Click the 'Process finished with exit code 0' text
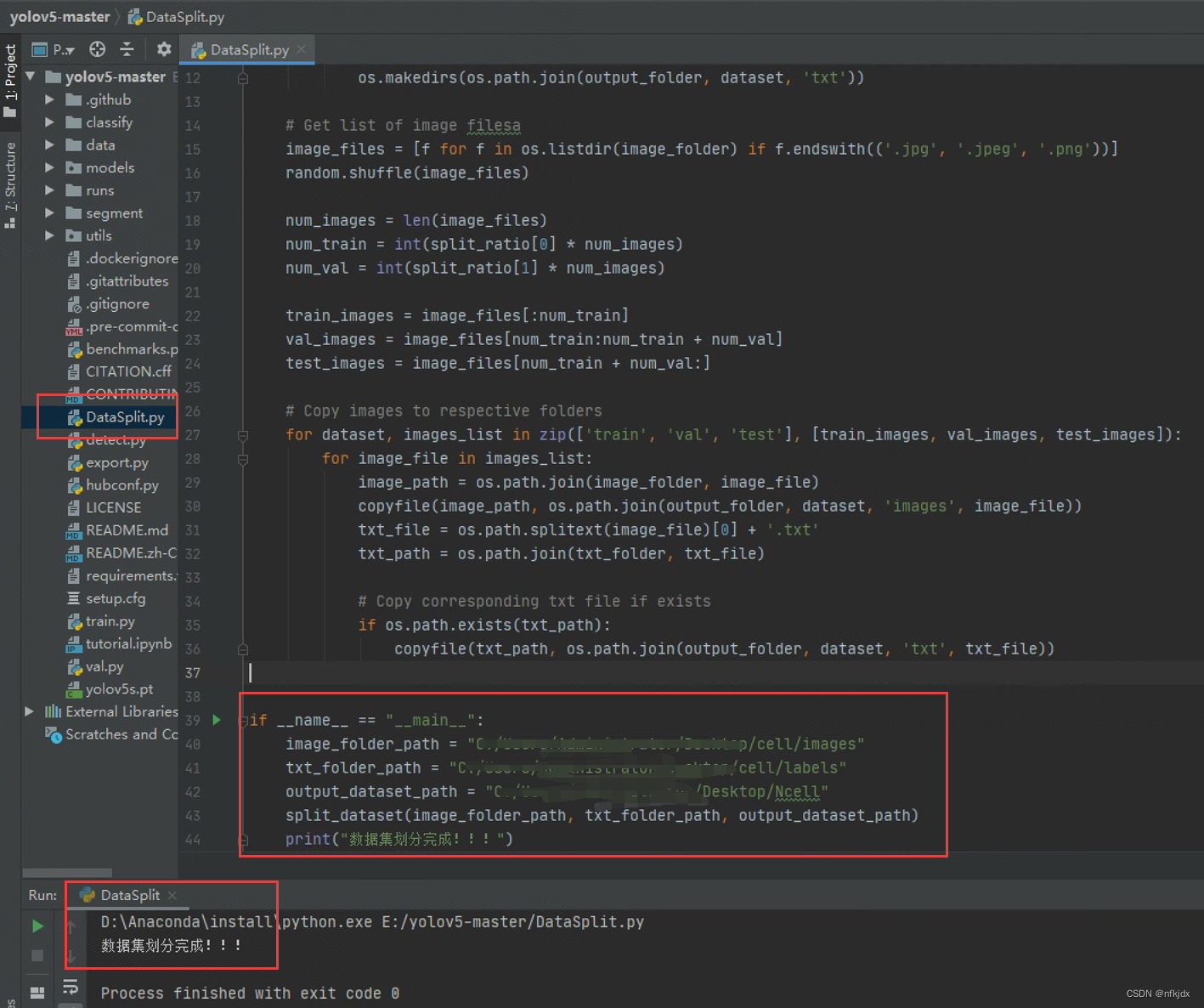The width and height of the screenshot is (1204, 1008). pos(250,993)
